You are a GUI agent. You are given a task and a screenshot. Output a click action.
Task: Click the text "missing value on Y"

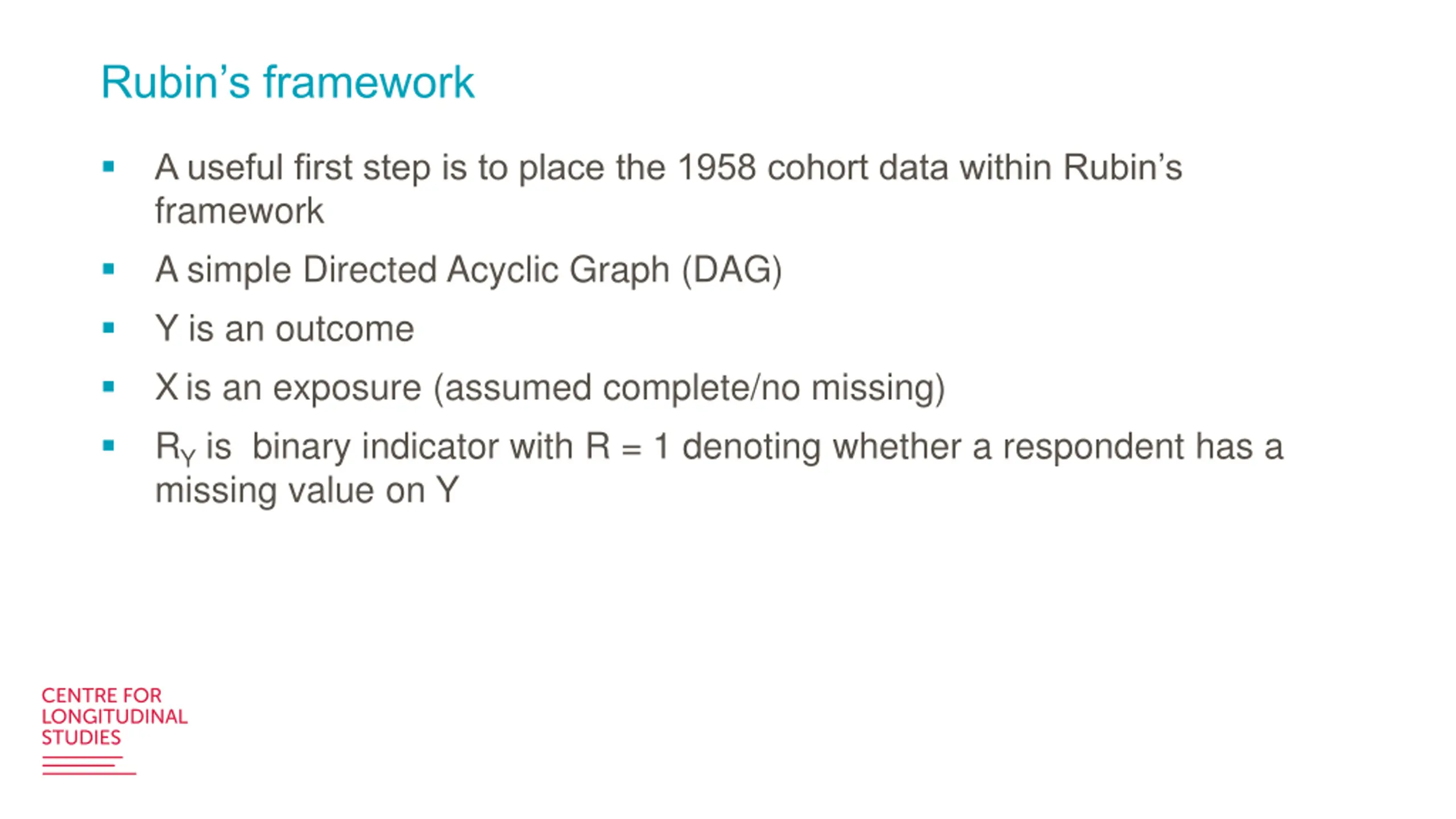pyautogui.click(x=307, y=490)
